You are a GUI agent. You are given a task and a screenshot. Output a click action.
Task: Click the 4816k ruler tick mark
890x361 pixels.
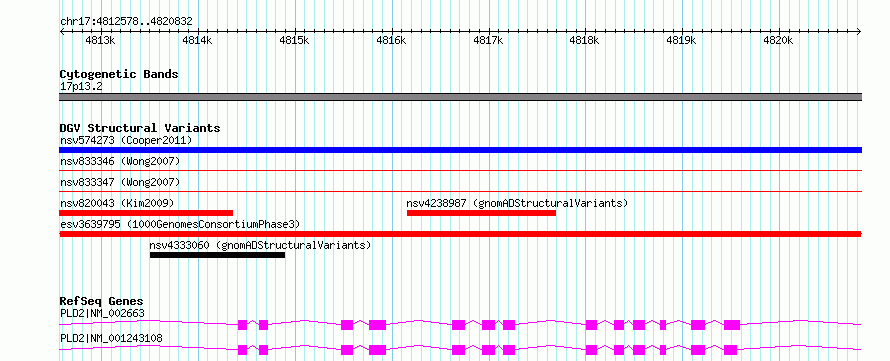coord(393,32)
